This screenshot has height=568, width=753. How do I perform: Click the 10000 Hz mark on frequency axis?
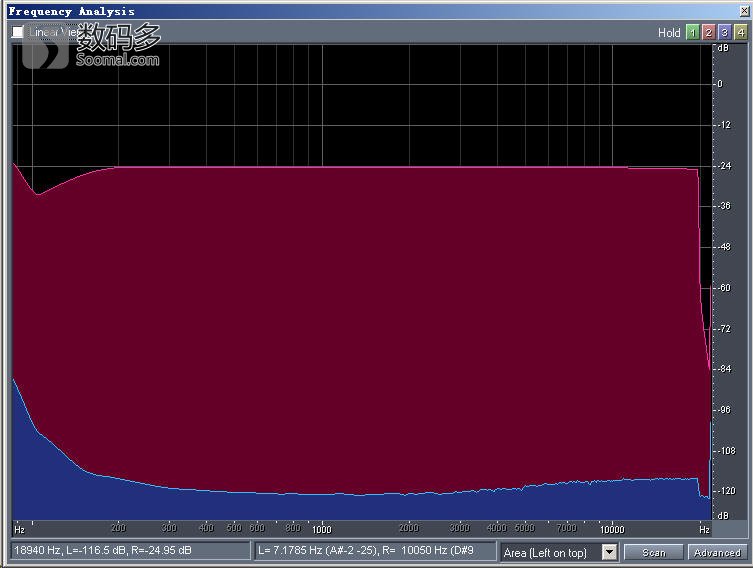click(x=612, y=528)
